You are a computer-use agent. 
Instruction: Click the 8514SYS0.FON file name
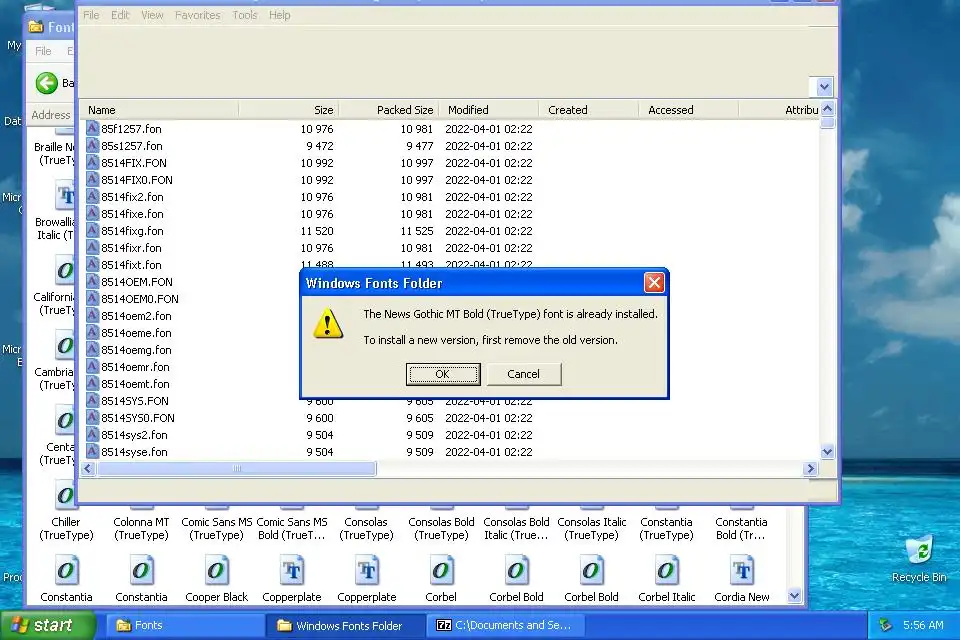point(138,418)
